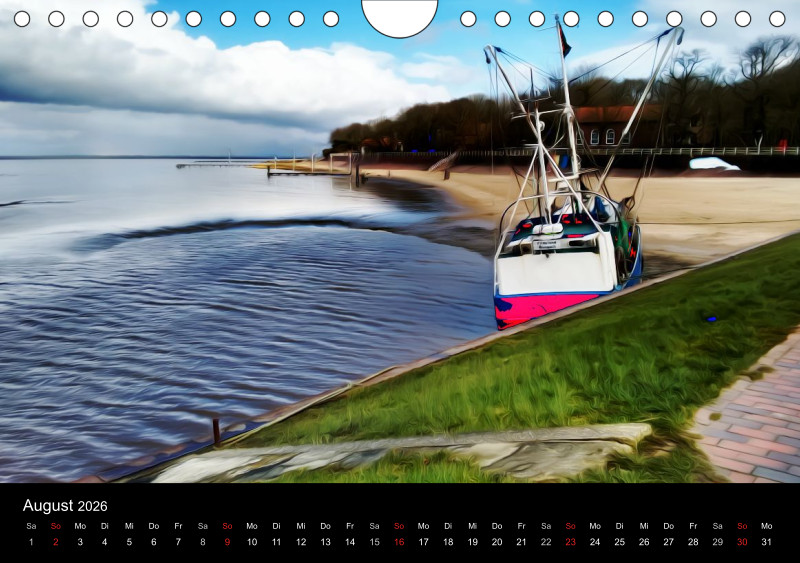
Task: Click the 'August 2026' month heading
Action: (x=65, y=505)
